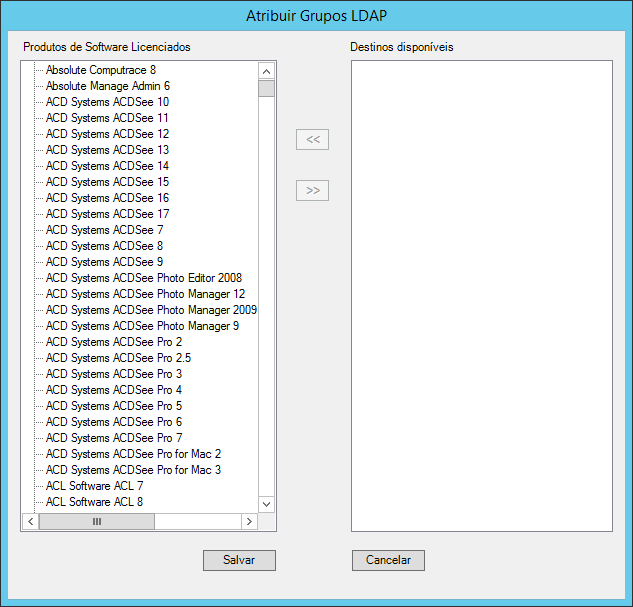This screenshot has width=633, height=607.
Task: Select ACD Systems ACDSee 15
Action: (x=107, y=182)
